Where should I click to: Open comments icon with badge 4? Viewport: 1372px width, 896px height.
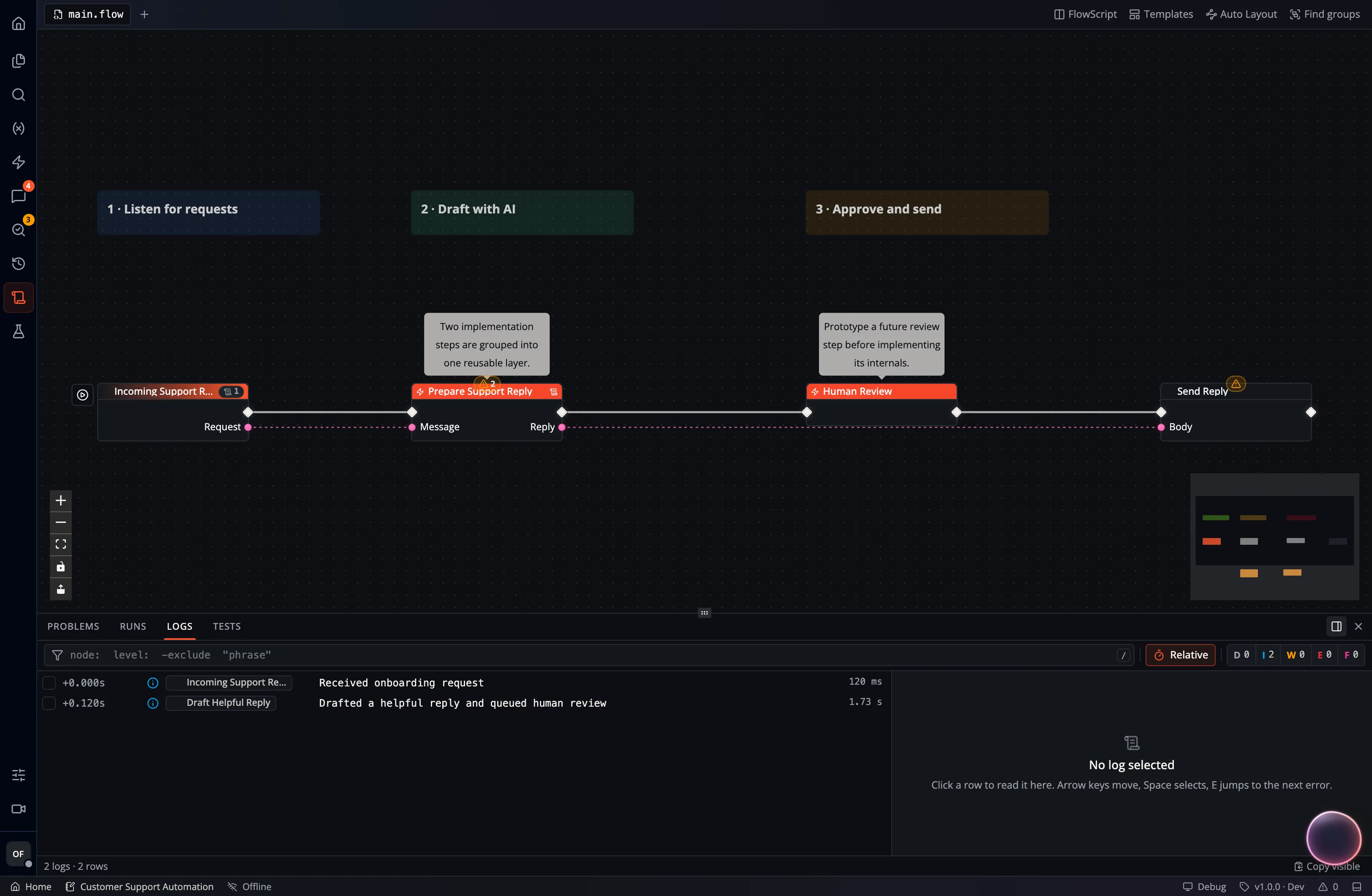point(19,196)
